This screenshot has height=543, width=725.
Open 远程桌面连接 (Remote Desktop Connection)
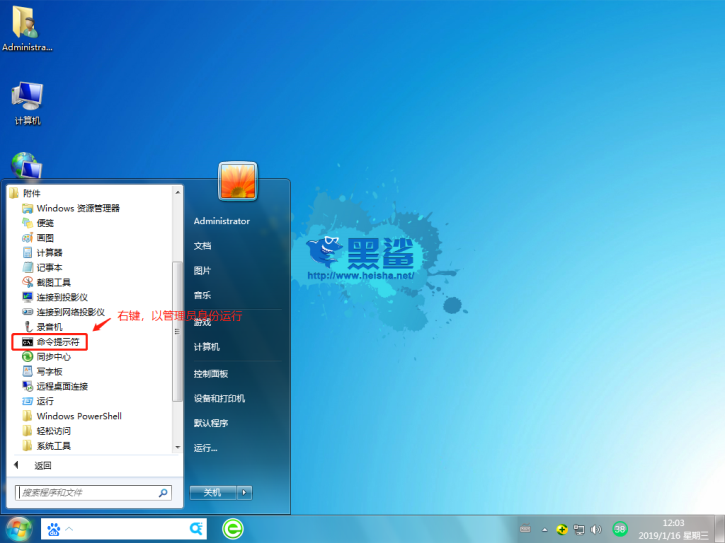click(61, 386)
